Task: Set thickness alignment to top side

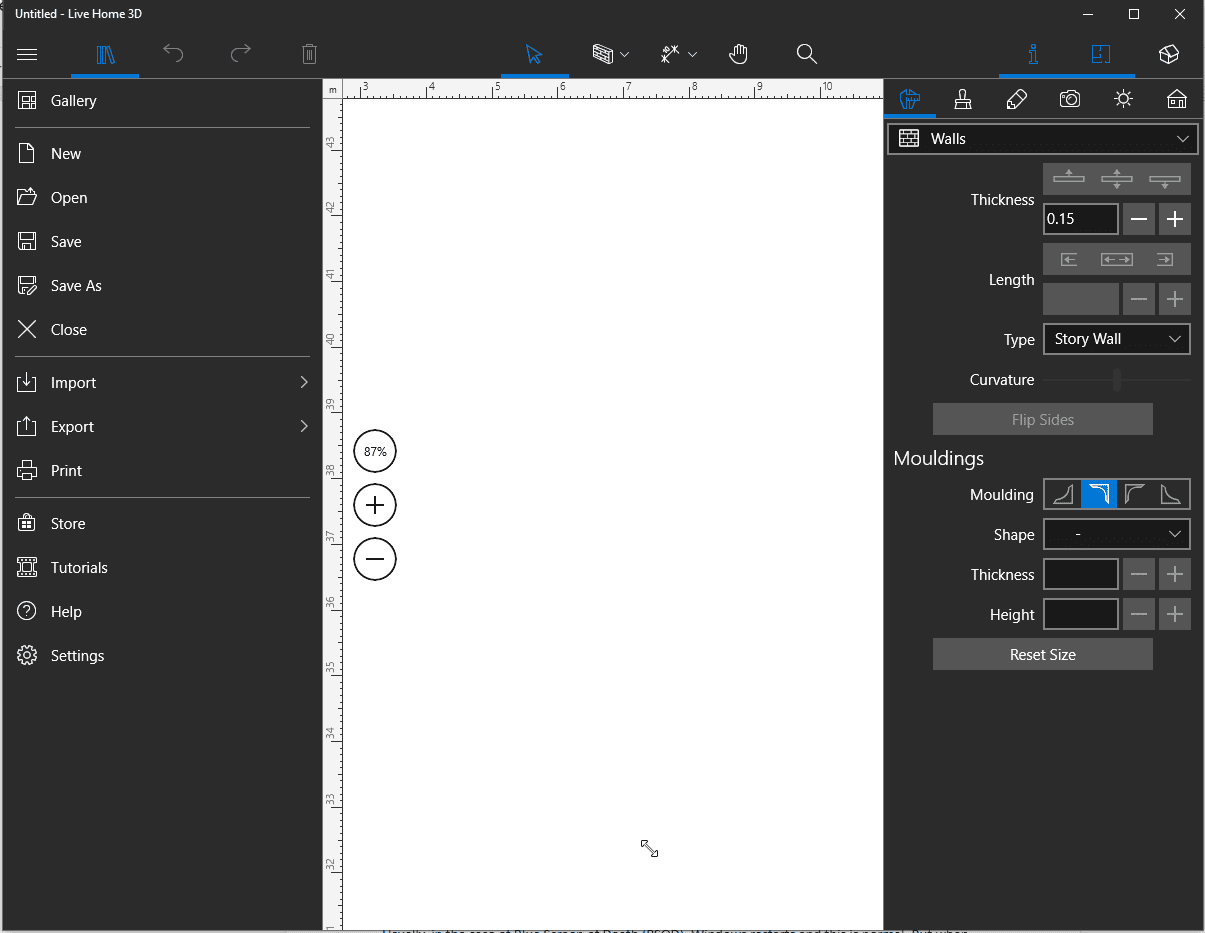Action: coord(1068,179)
